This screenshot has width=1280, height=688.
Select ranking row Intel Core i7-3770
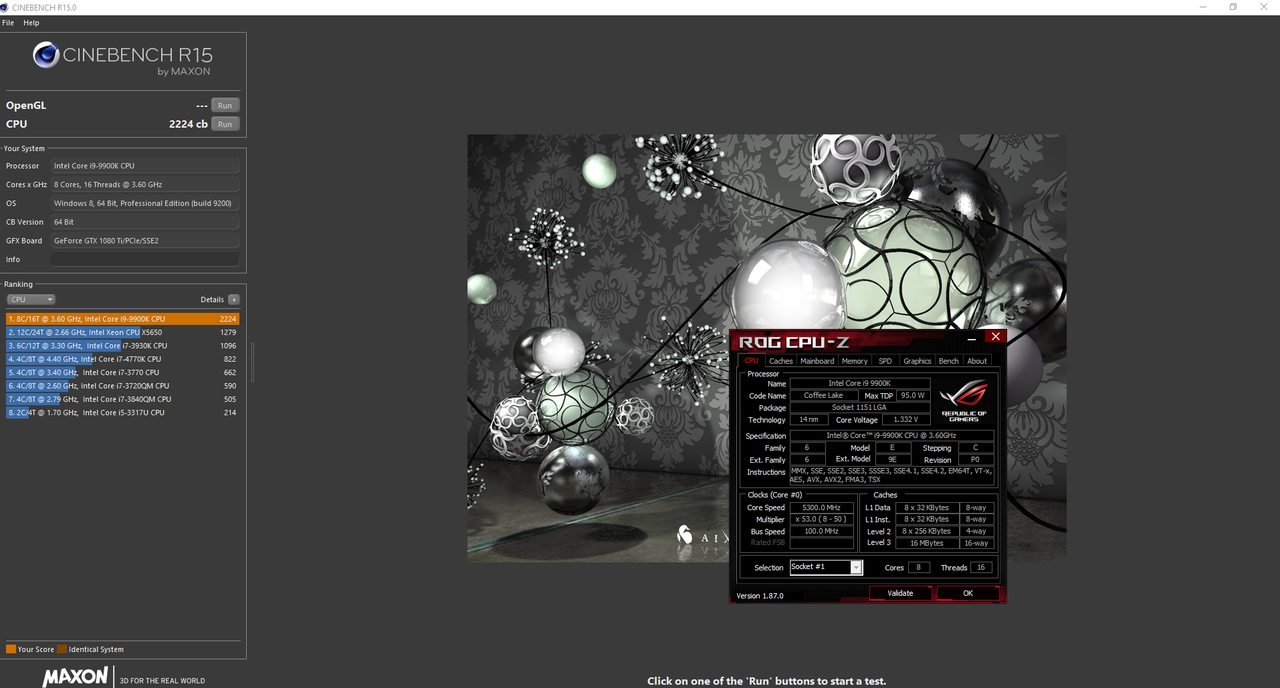(122, 372)
